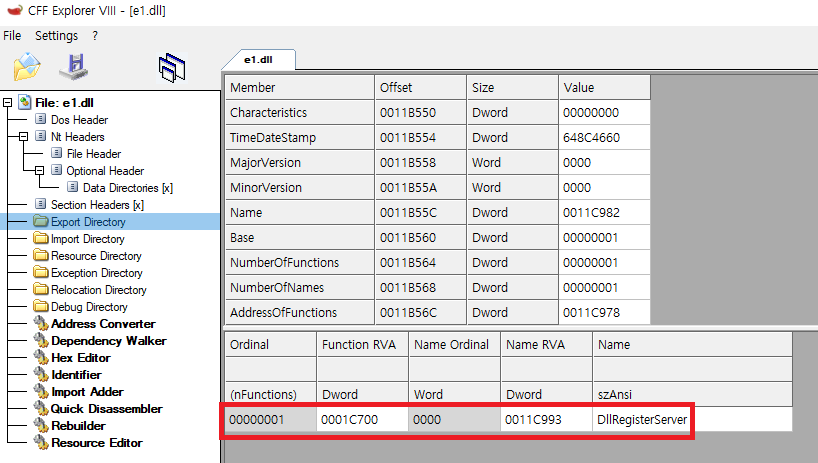Click the Section Headers page icon
The height and width of the screenshot is (463, 818).
coord(41,204)
